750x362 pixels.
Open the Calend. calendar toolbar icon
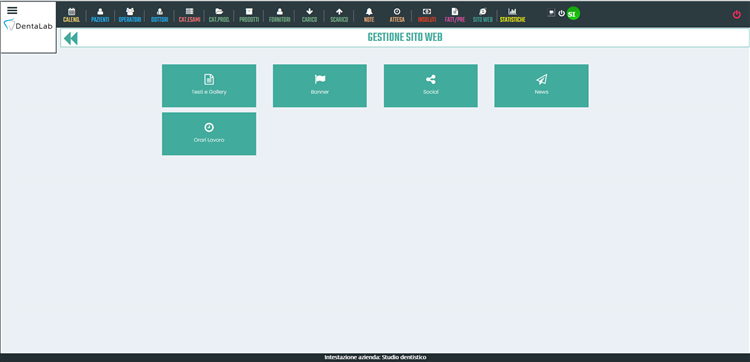point(72,15)
